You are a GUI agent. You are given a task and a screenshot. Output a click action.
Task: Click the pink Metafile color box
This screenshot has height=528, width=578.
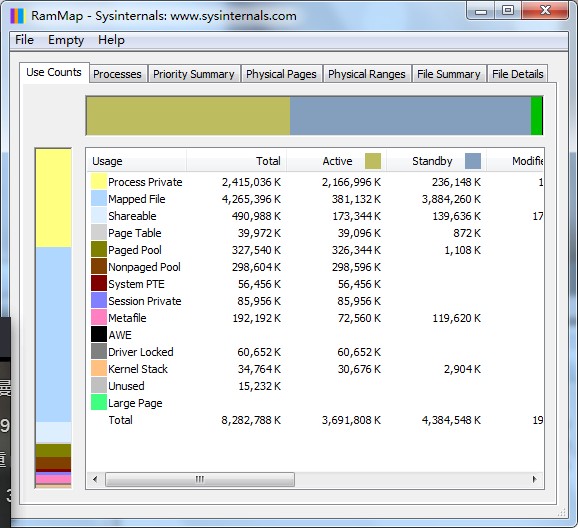tap(99, 317)
